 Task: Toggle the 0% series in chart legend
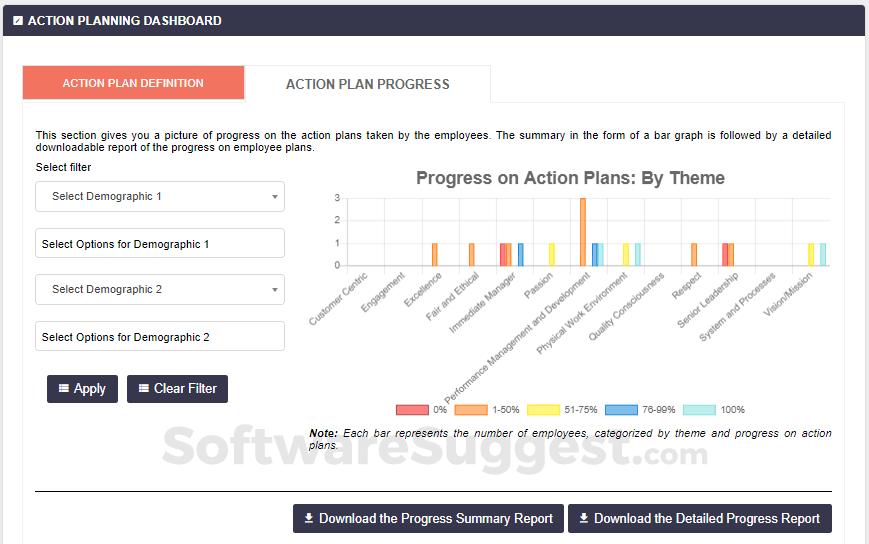[x=412, y=410]
